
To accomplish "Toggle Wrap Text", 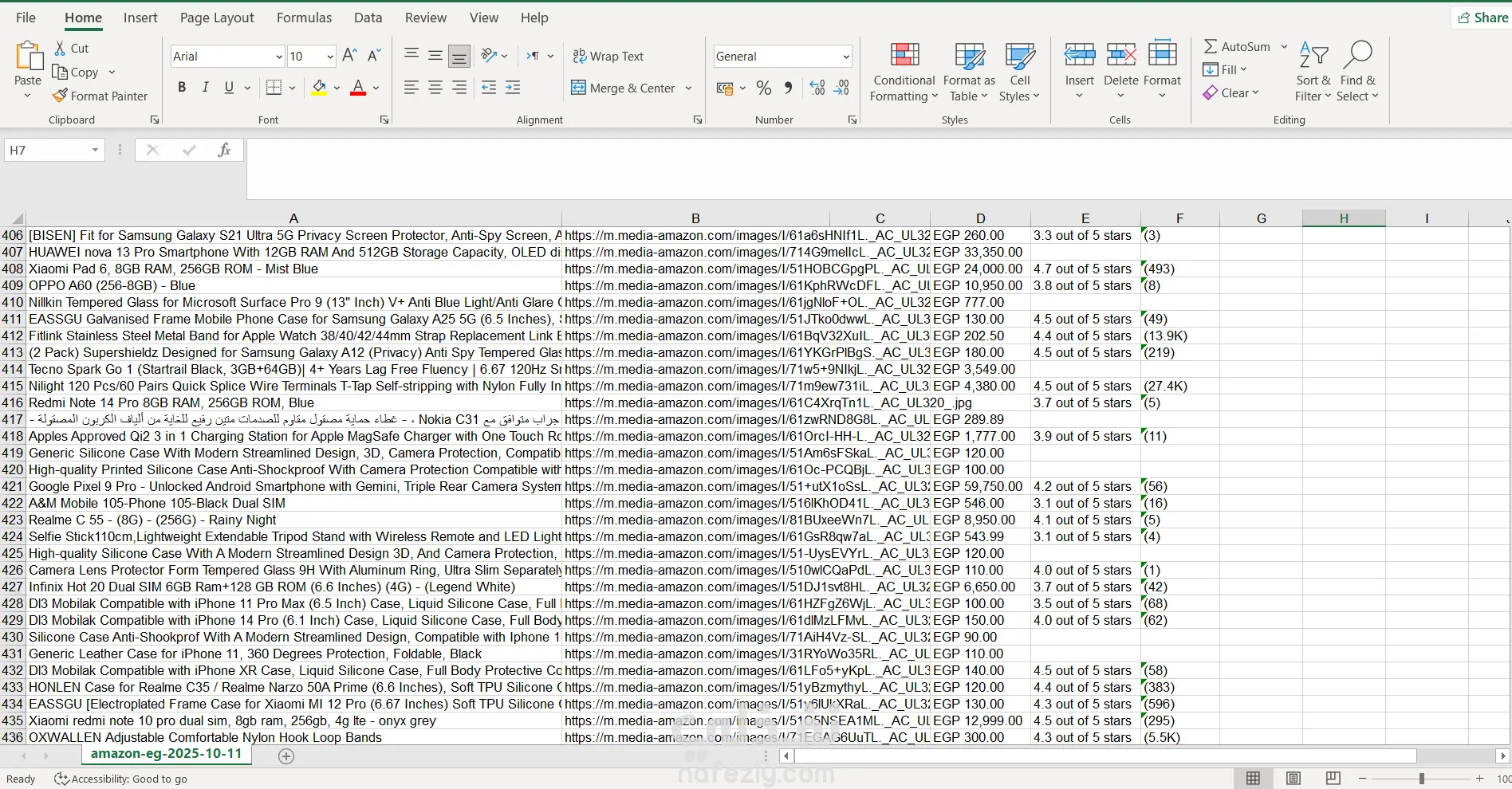I will click(608, 56).
